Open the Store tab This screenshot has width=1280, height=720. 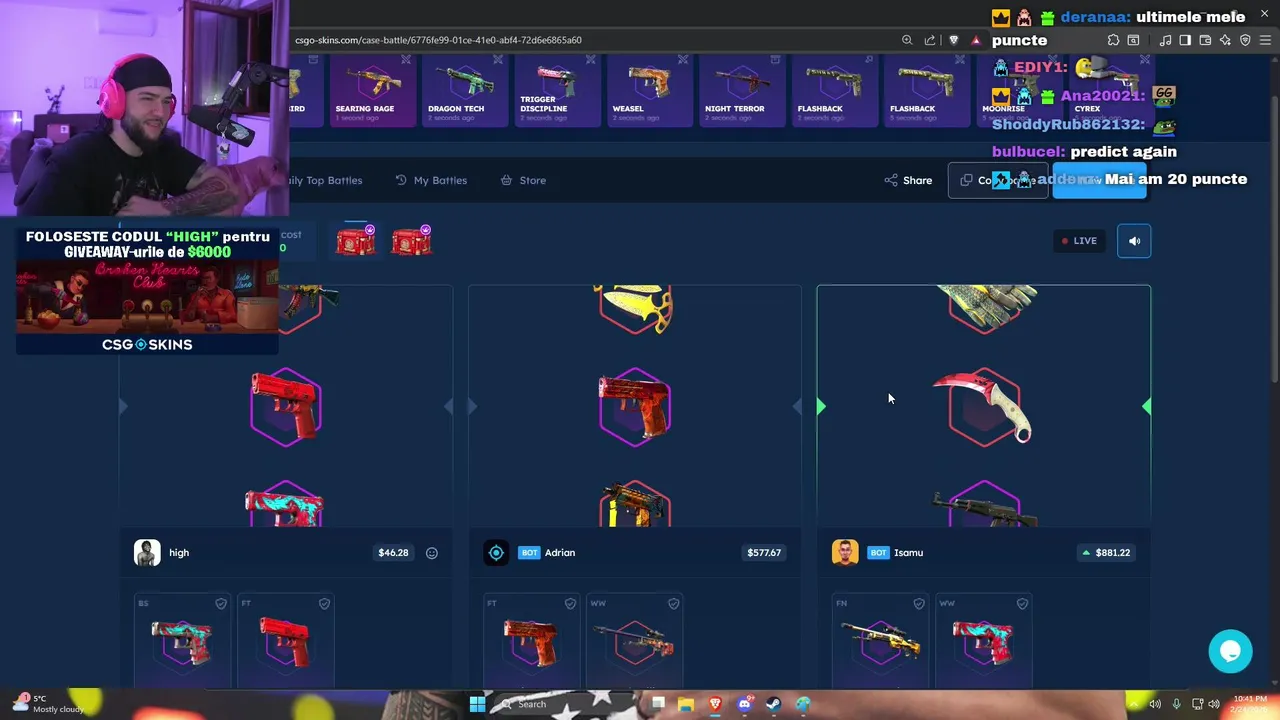pos(523,180)
